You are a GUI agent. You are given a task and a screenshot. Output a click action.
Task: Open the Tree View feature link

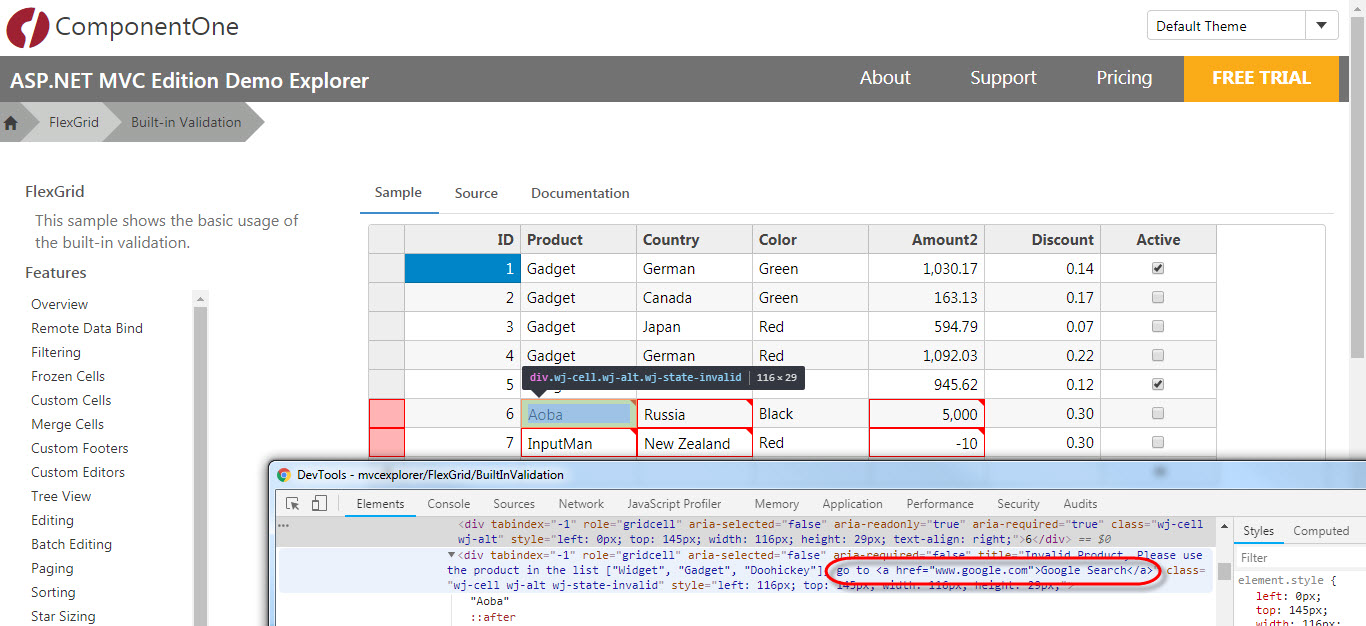tap(61, 496)
